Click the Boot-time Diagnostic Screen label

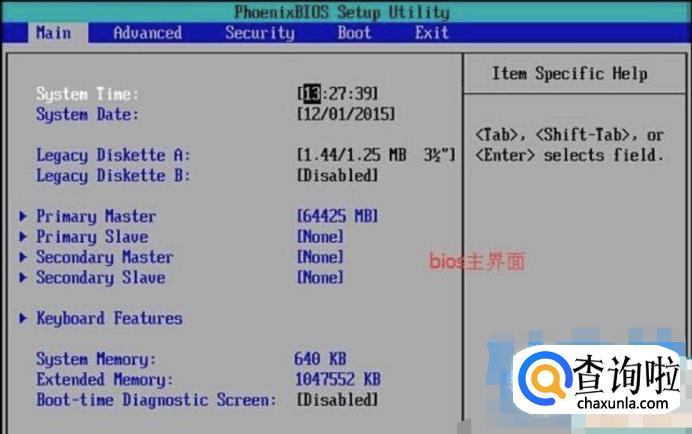coord(156,400)
